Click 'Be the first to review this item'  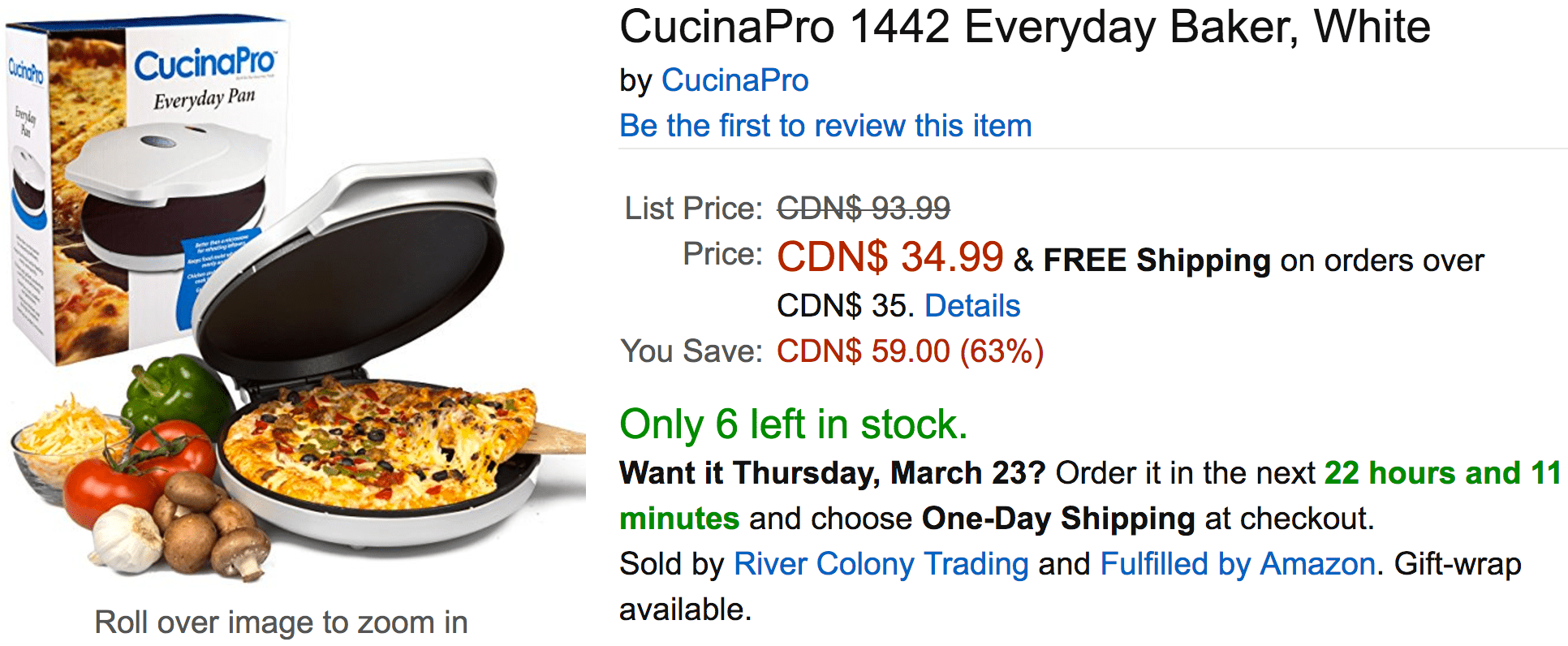click(x=825, y=126)
